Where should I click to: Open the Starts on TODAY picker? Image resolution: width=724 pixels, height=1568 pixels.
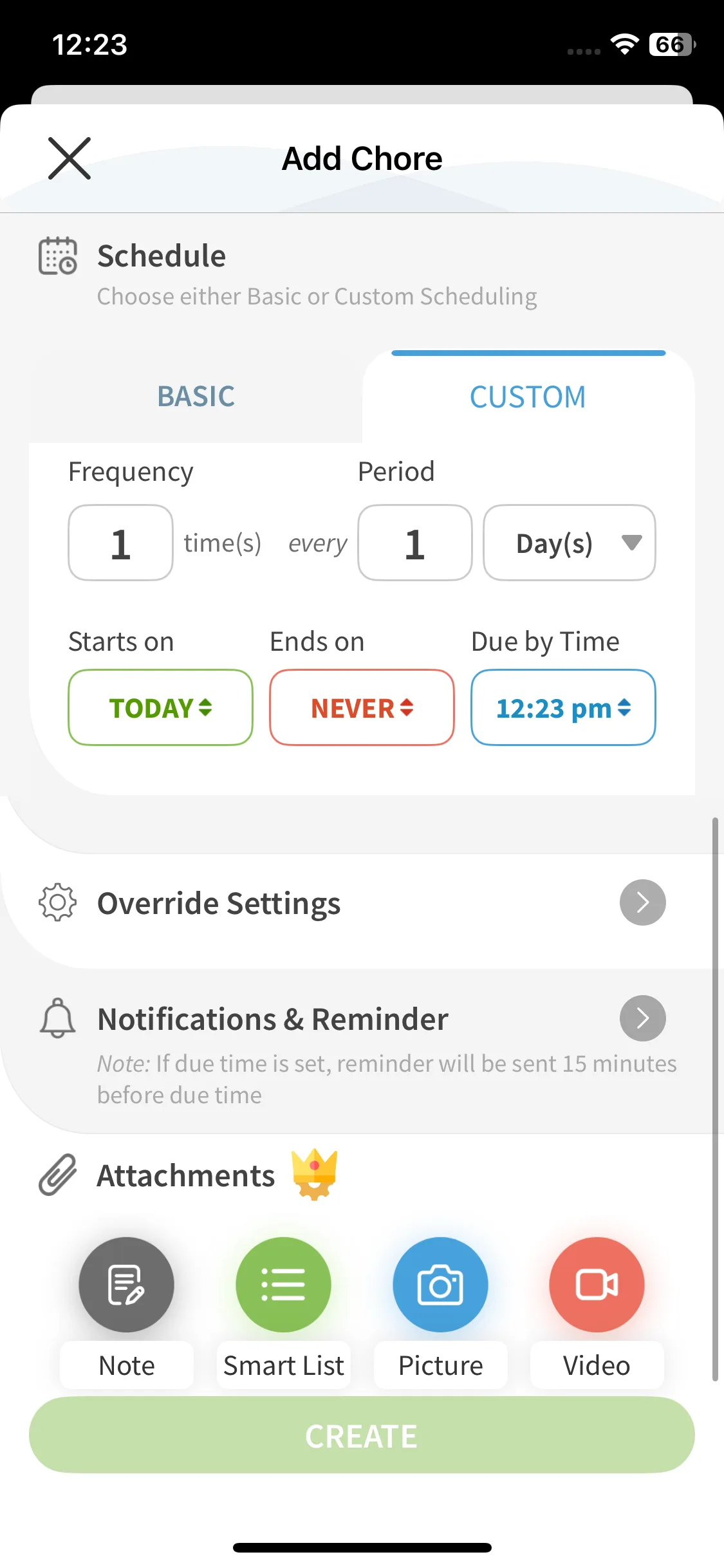coord(160,708)
